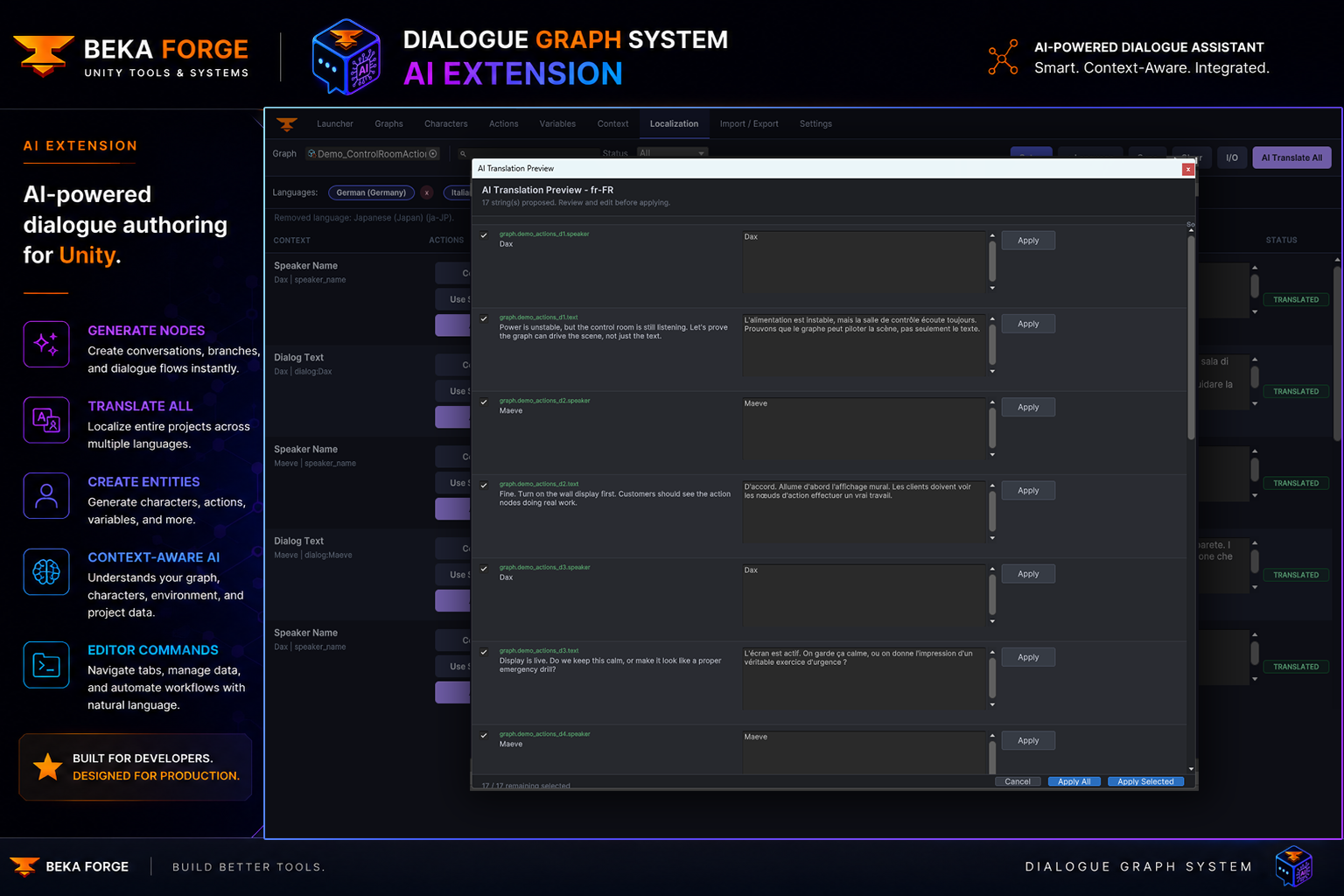
Task: Switch to the Launcher tab
Action: click(x=335, y=124)
